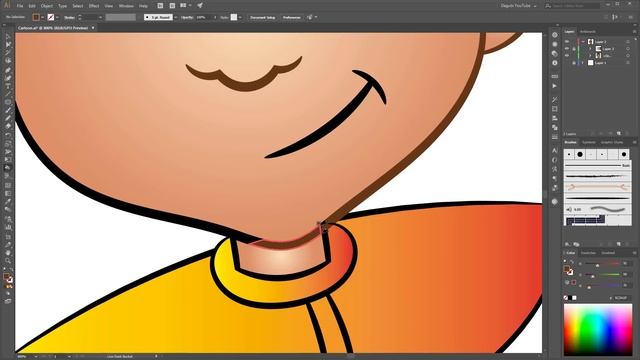Image resolution: width=640 pixels, height=360 pixels.
Task: Close the Cartoon.ai document tab
Action: (93, 28)
